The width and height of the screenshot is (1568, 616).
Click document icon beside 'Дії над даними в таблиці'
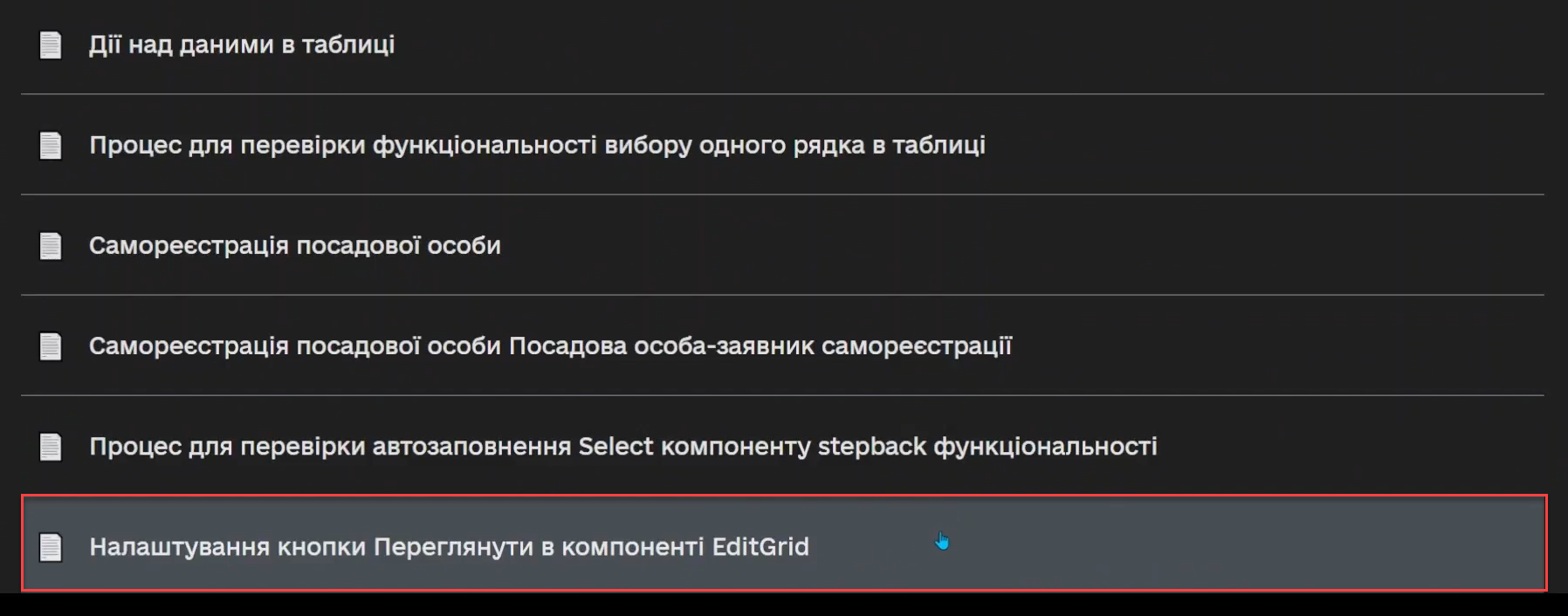point(51,44)
